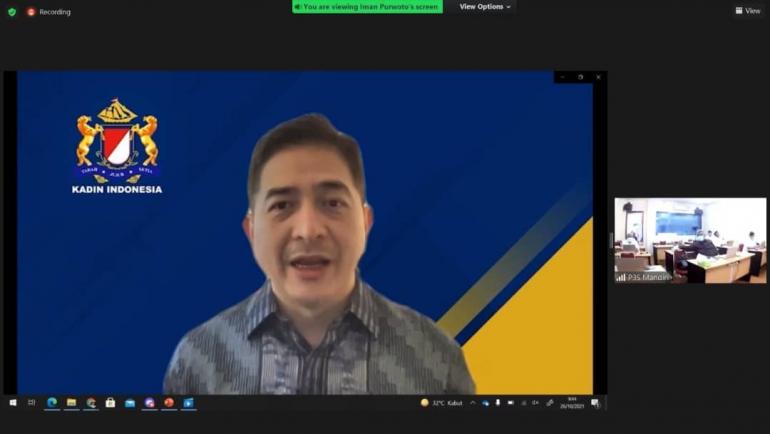Open PowerPoint from the taskbar
The image size is (770, 434).
[169, 403]
